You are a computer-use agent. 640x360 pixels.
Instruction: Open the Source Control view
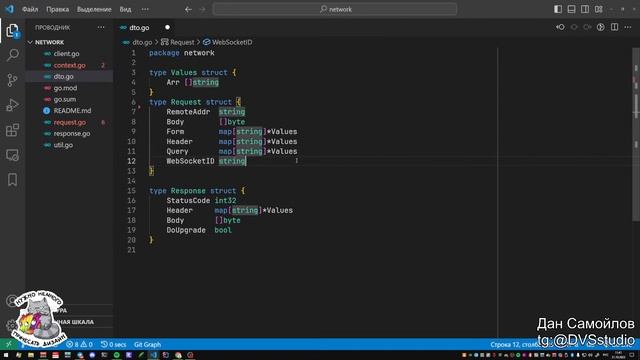pos(13,80)
